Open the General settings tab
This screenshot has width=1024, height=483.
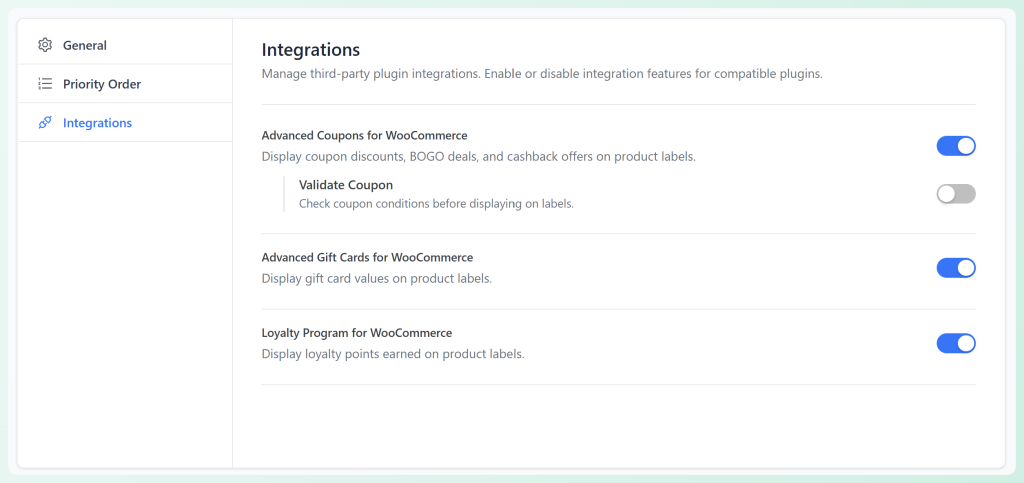coord(125,45)
